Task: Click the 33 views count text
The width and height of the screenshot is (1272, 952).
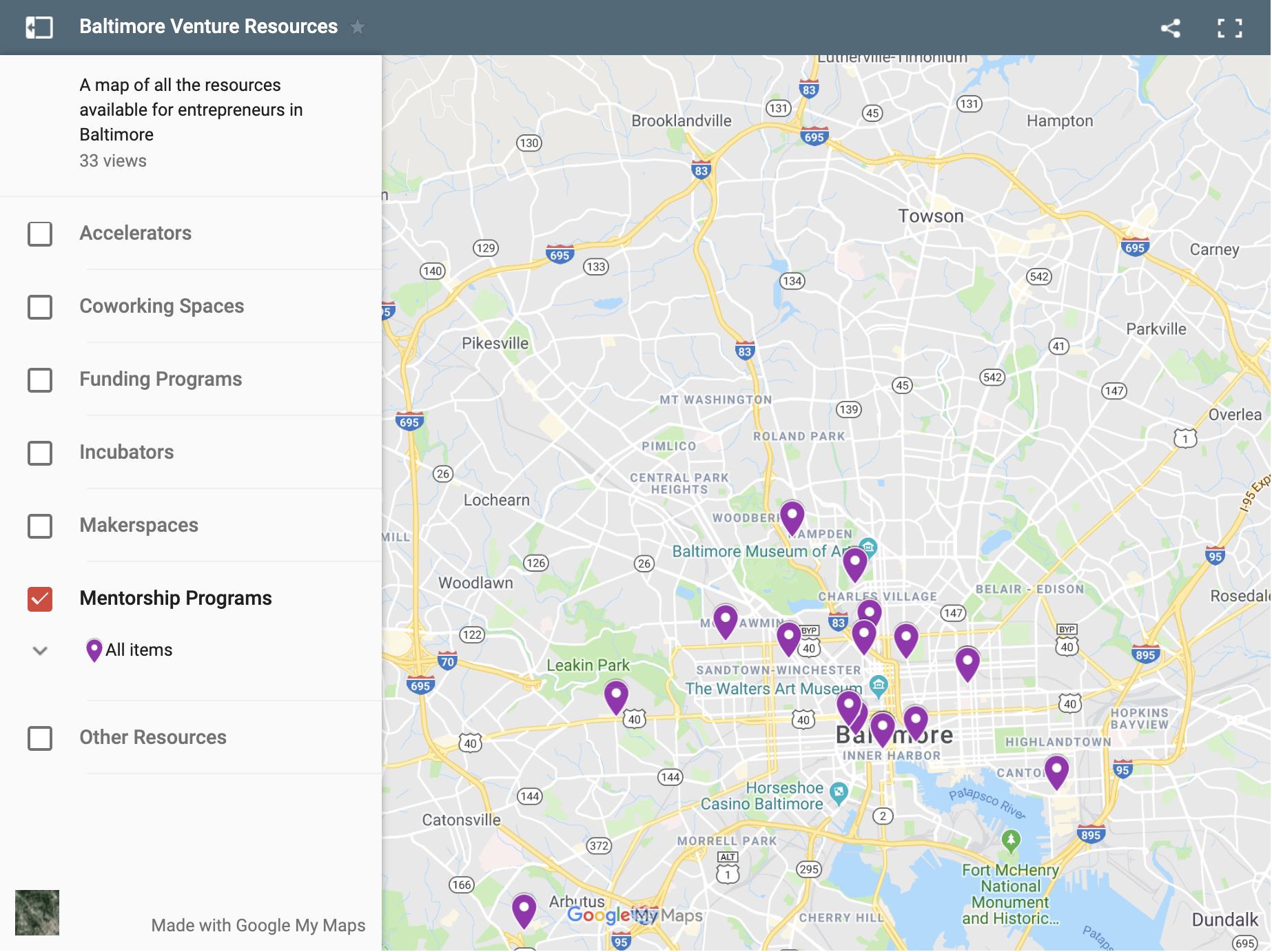Action: click(113, 161)
